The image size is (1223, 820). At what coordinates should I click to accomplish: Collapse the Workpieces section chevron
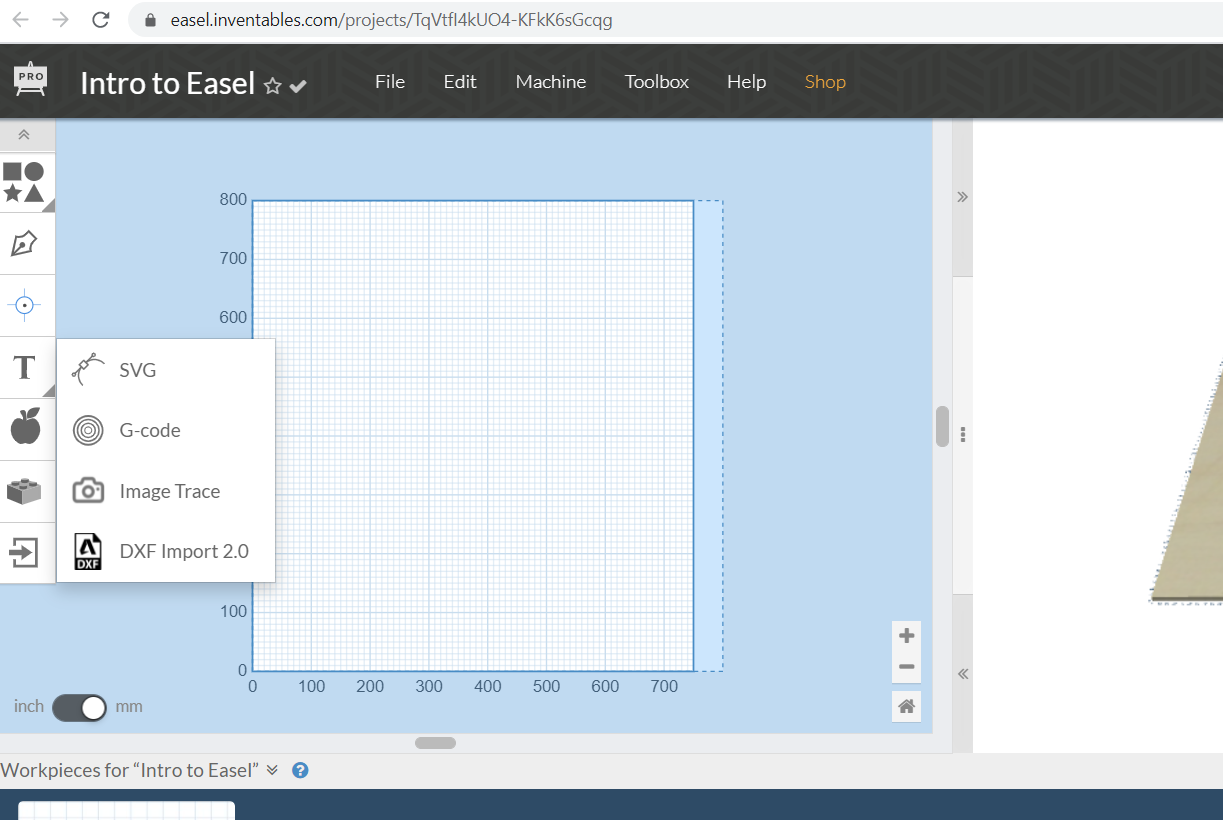click(x=272, y=770)
